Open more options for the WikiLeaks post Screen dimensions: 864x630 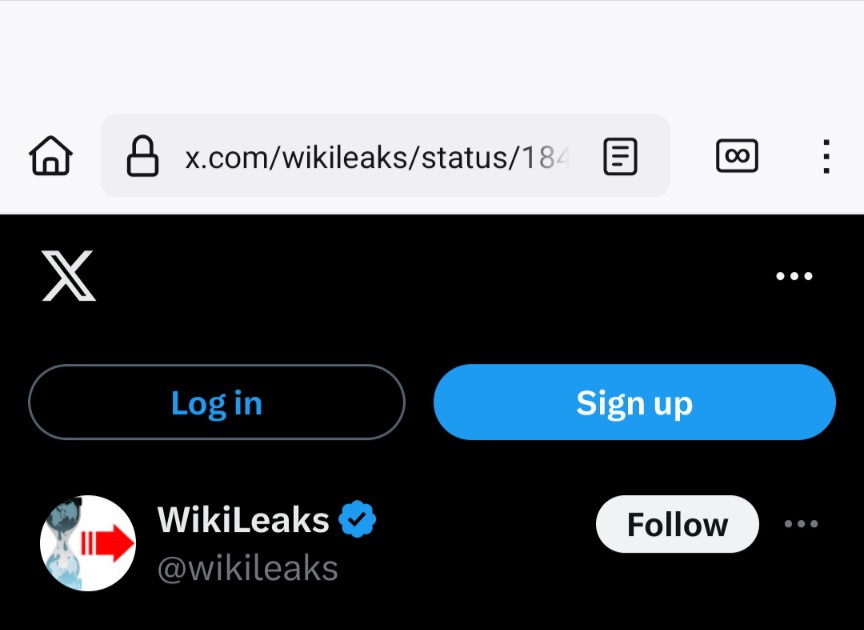tap(801, 524)
